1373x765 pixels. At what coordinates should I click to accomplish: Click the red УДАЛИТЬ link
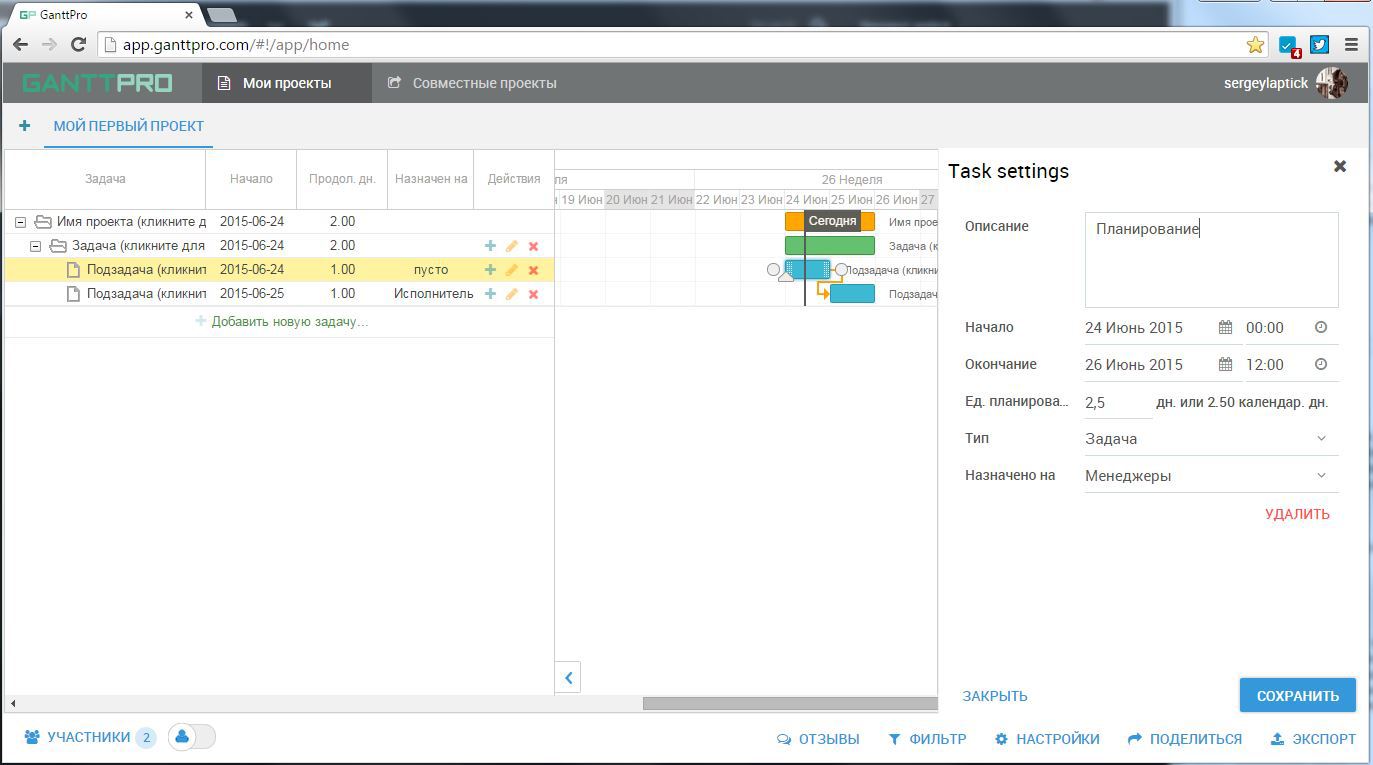click(1297, 514)
